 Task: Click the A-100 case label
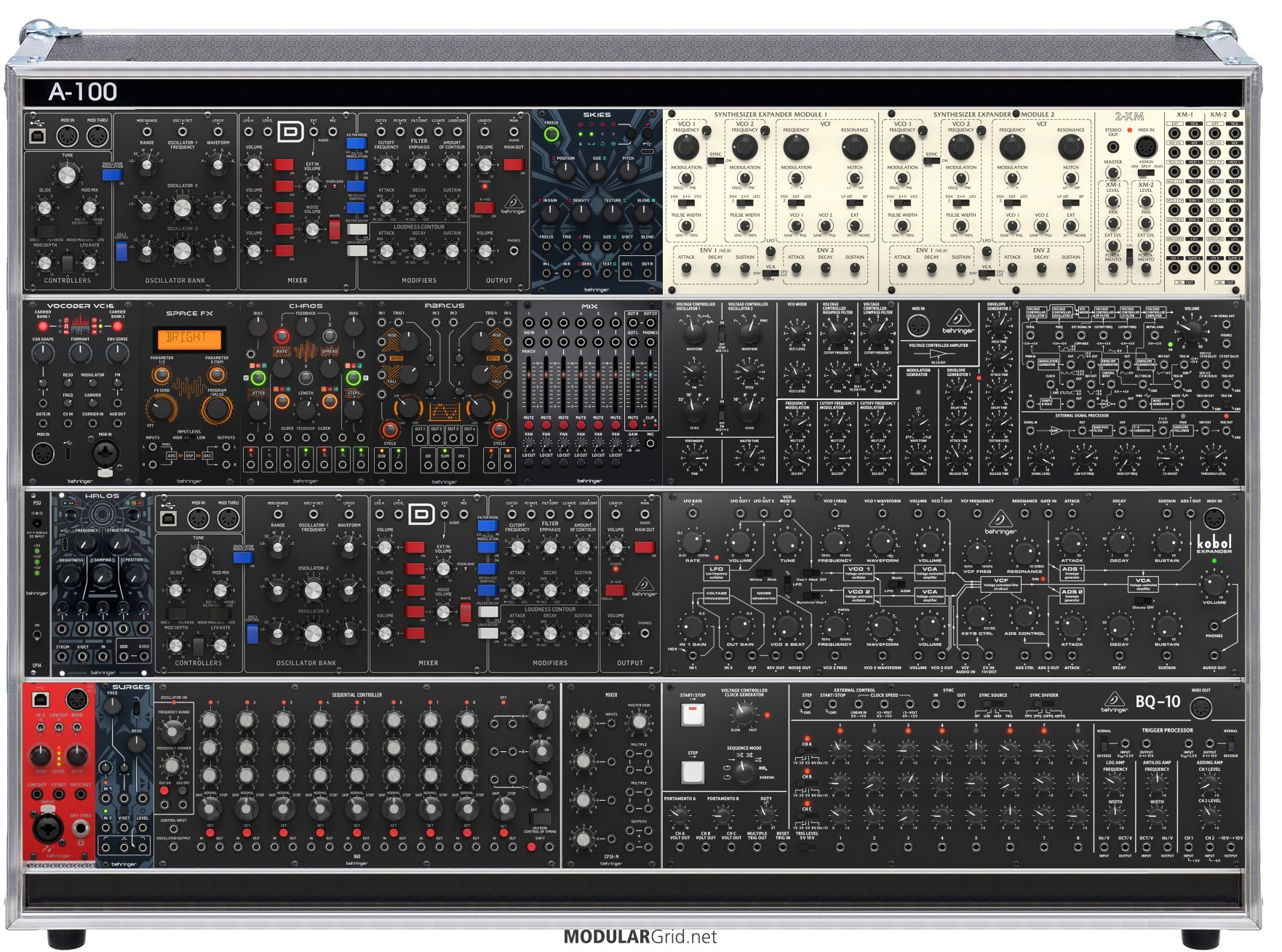[82, 92]
